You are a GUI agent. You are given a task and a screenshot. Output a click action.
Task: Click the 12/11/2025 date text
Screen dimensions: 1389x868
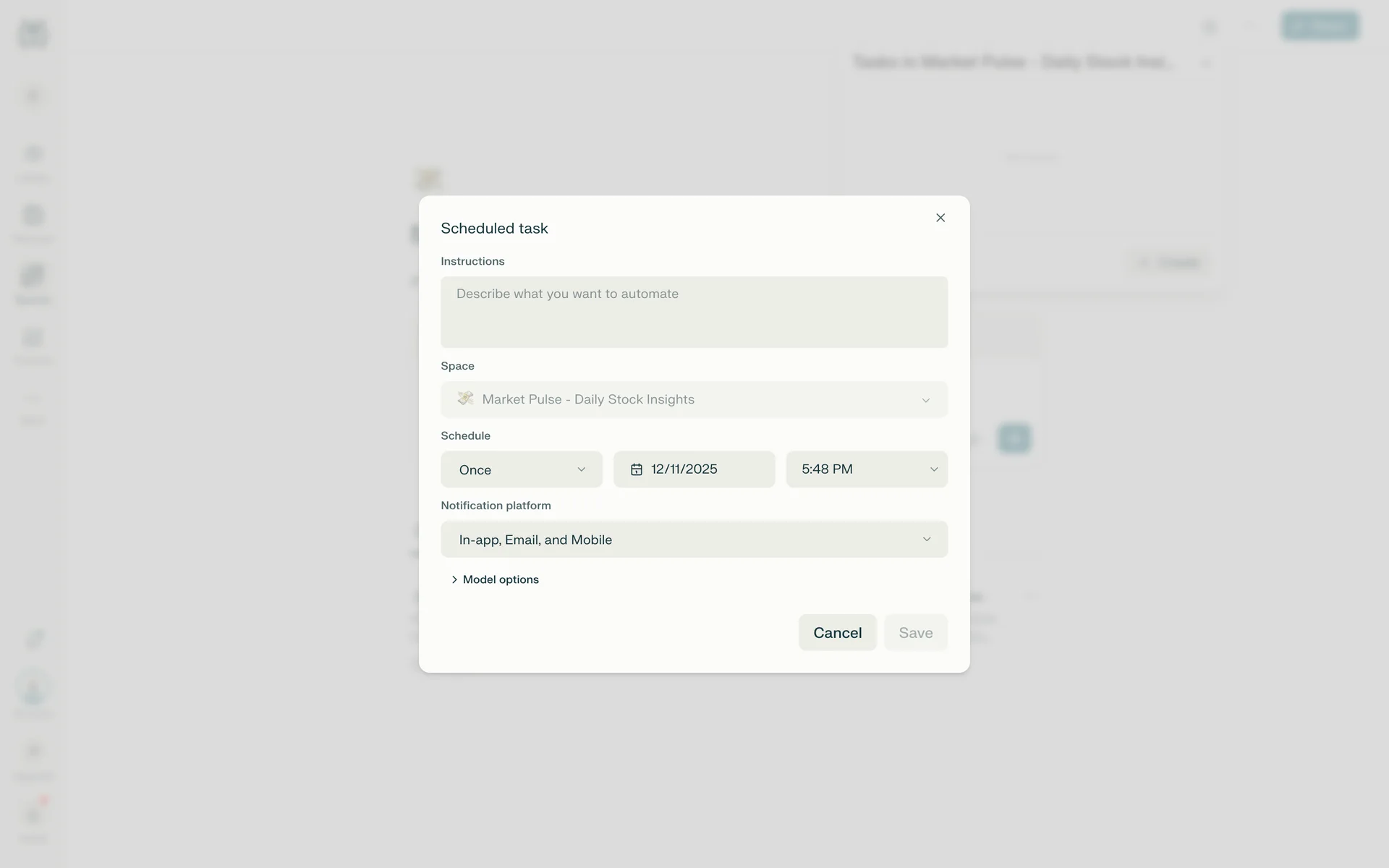coord(684,469)
